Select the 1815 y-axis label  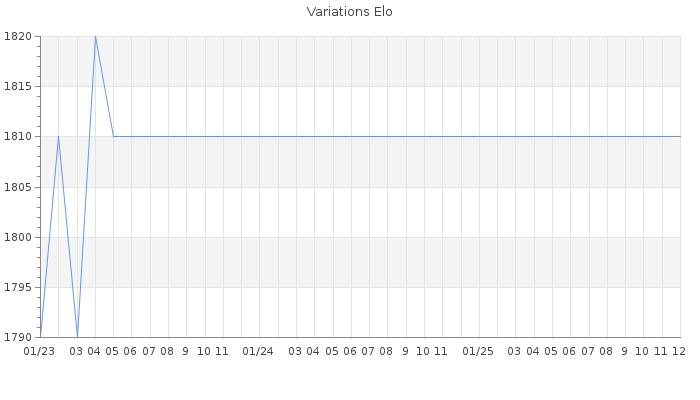pos(18,87)
